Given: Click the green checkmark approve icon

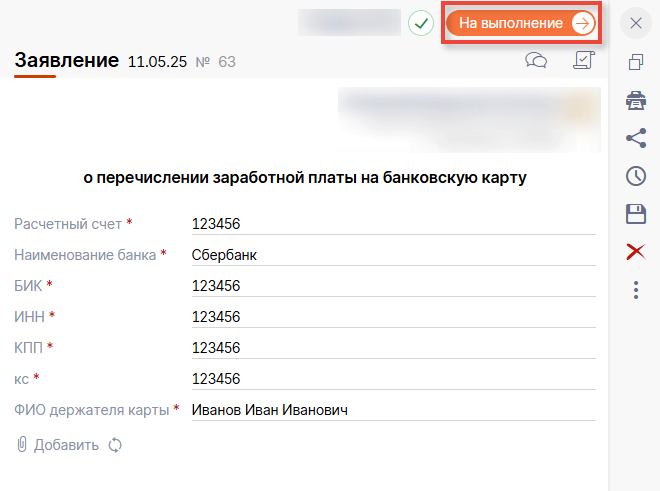Looking at the screenshot, I should coord(421,23).
